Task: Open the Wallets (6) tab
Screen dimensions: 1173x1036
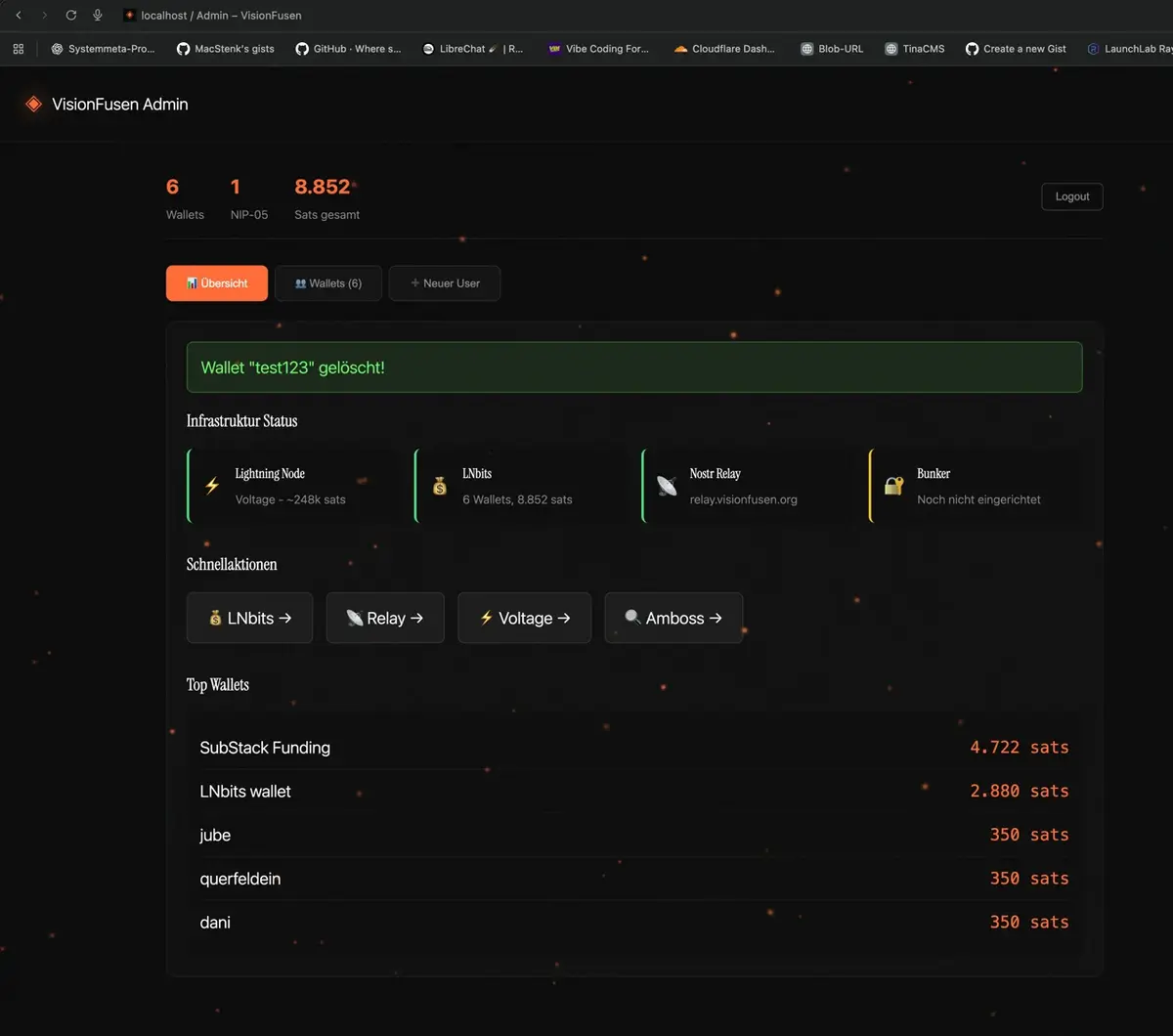Action: [x=328, y=283]
